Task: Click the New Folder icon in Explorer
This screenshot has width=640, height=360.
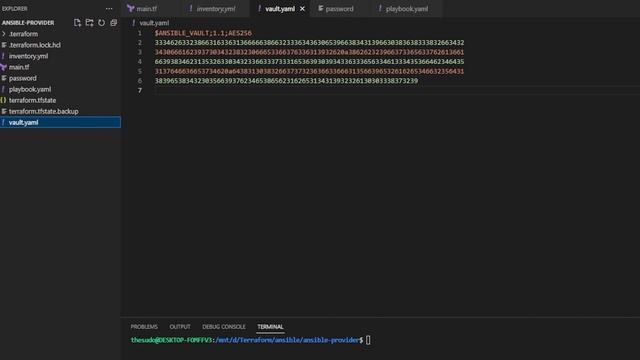Action: point(89,23)
